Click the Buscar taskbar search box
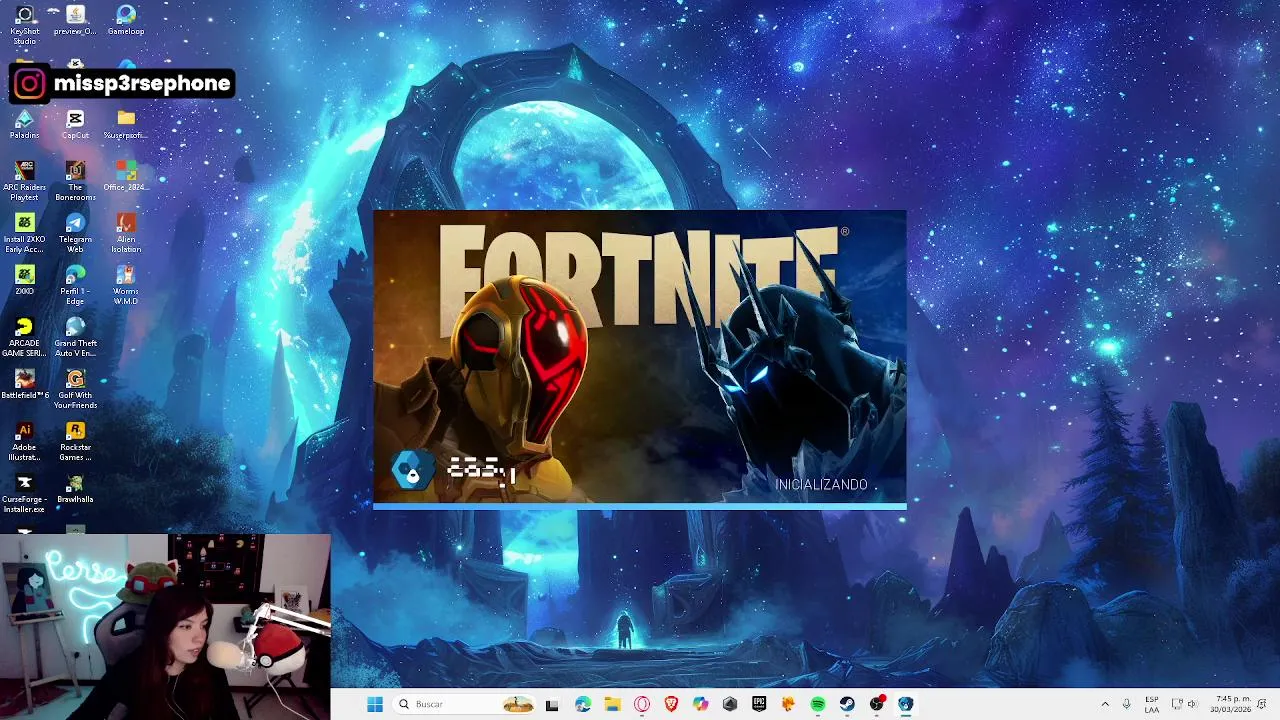 point(465,704)
